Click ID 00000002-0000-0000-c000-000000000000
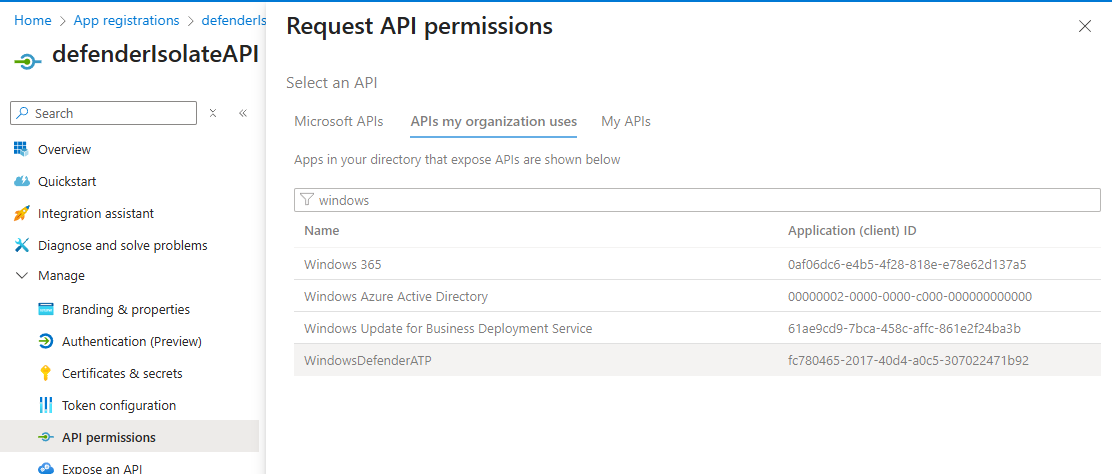Image resolution: width=1112 pixels, height=474 pixels. (910, 297)
